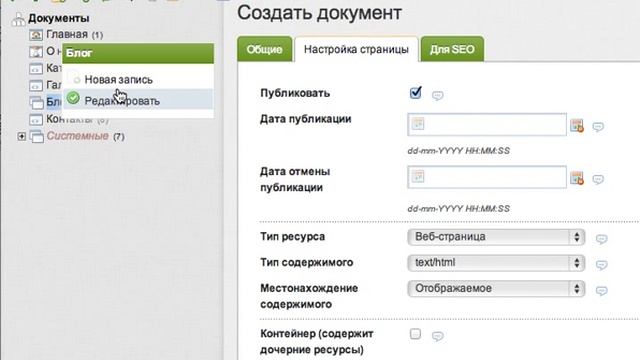
Task: Select the Главная document in tree
Action: [67, 34]
